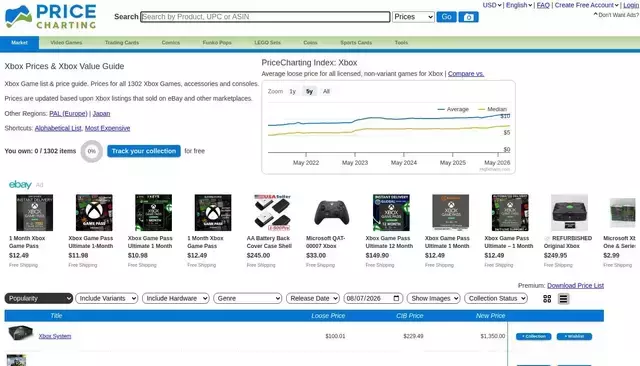Click the Track your collection button
Screen dimensions: 640x366
pos(144,151)
